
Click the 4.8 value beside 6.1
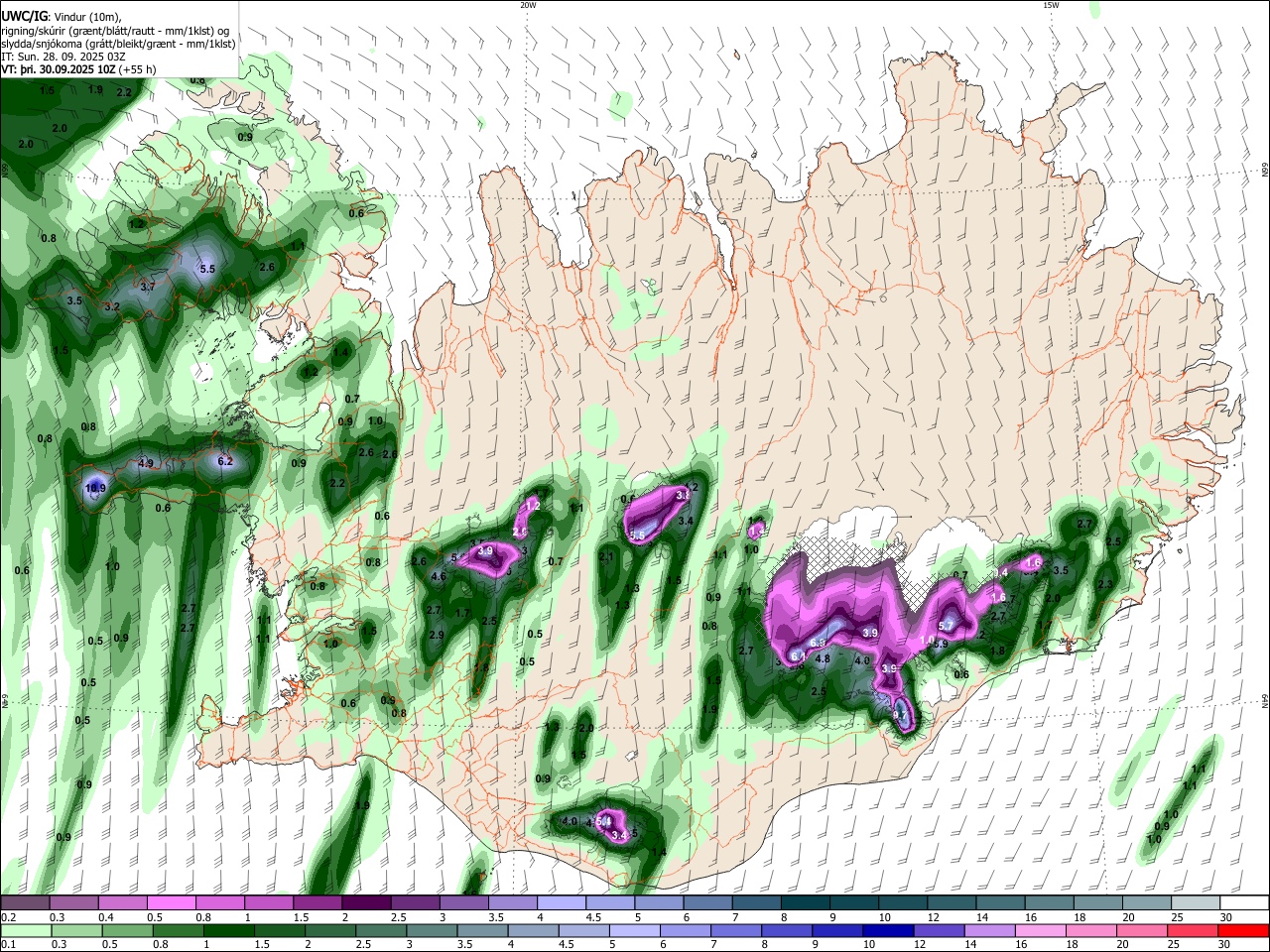coord(823,658)
